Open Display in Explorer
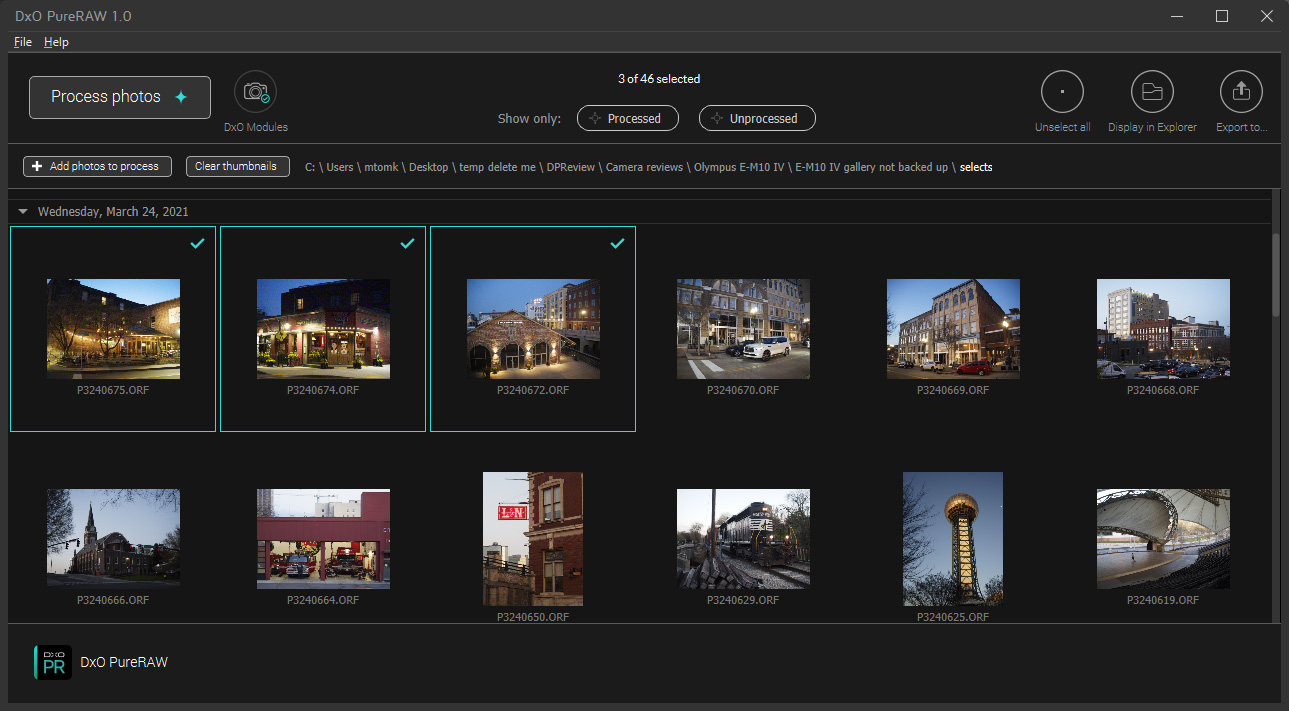Screen dimensions: 1289x711 point(1151,91)
